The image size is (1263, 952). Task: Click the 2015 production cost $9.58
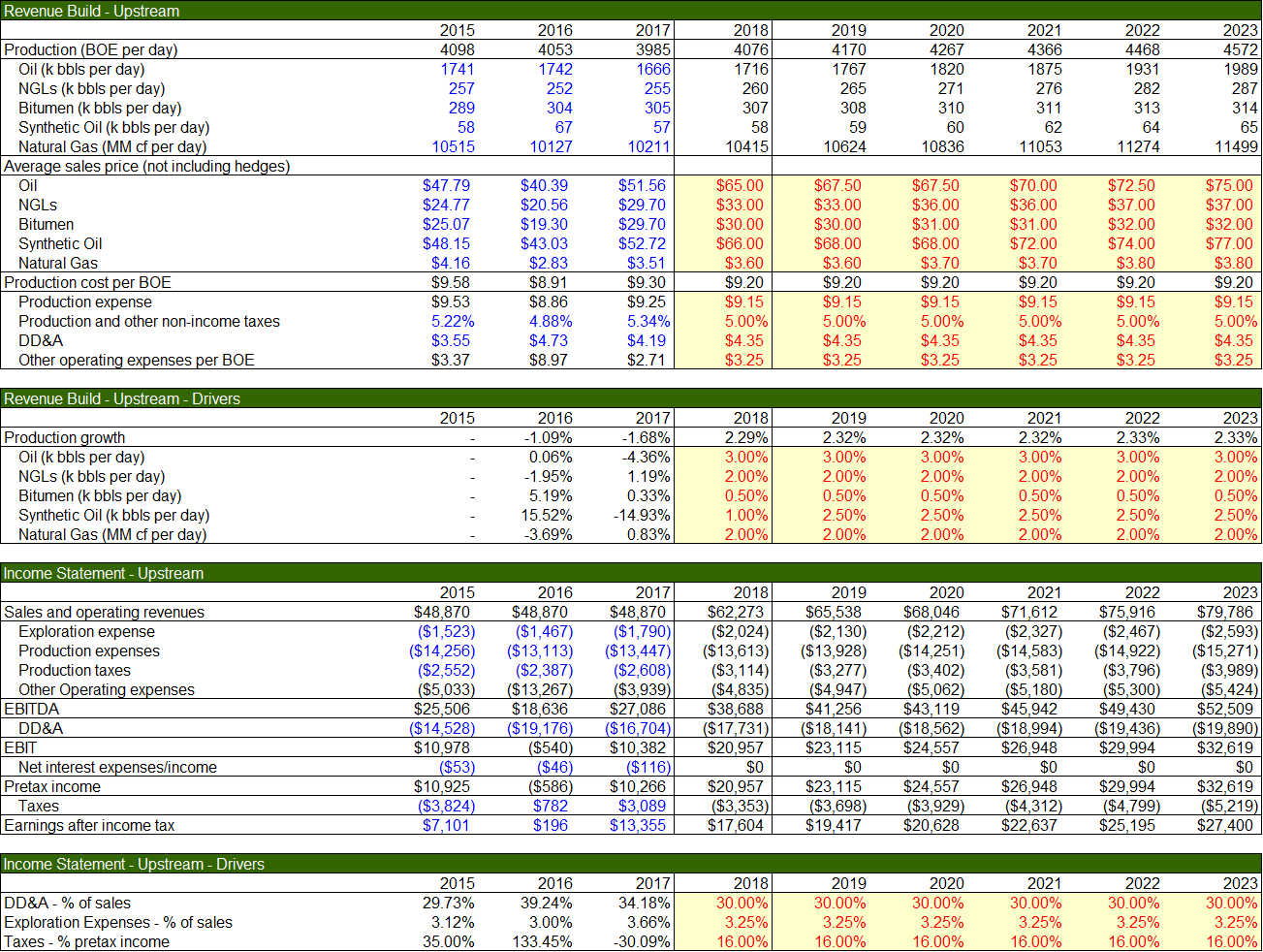(451, 282)
